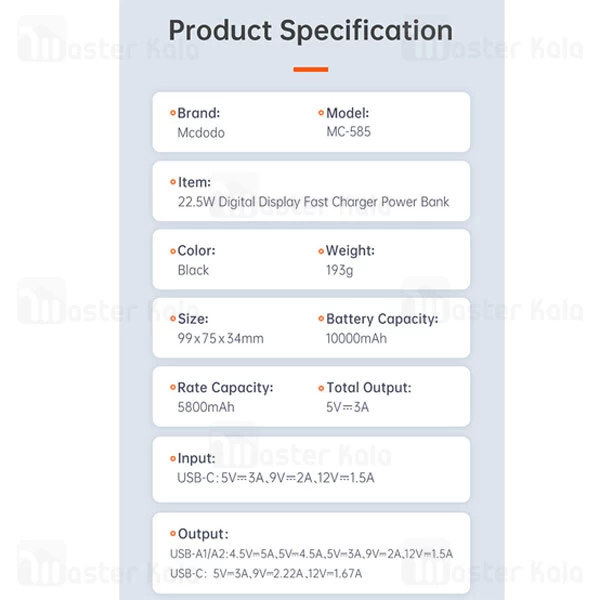The image size is (600, 600).
Task: Select the MC-585 model number
Action: (x=349, y=133)
